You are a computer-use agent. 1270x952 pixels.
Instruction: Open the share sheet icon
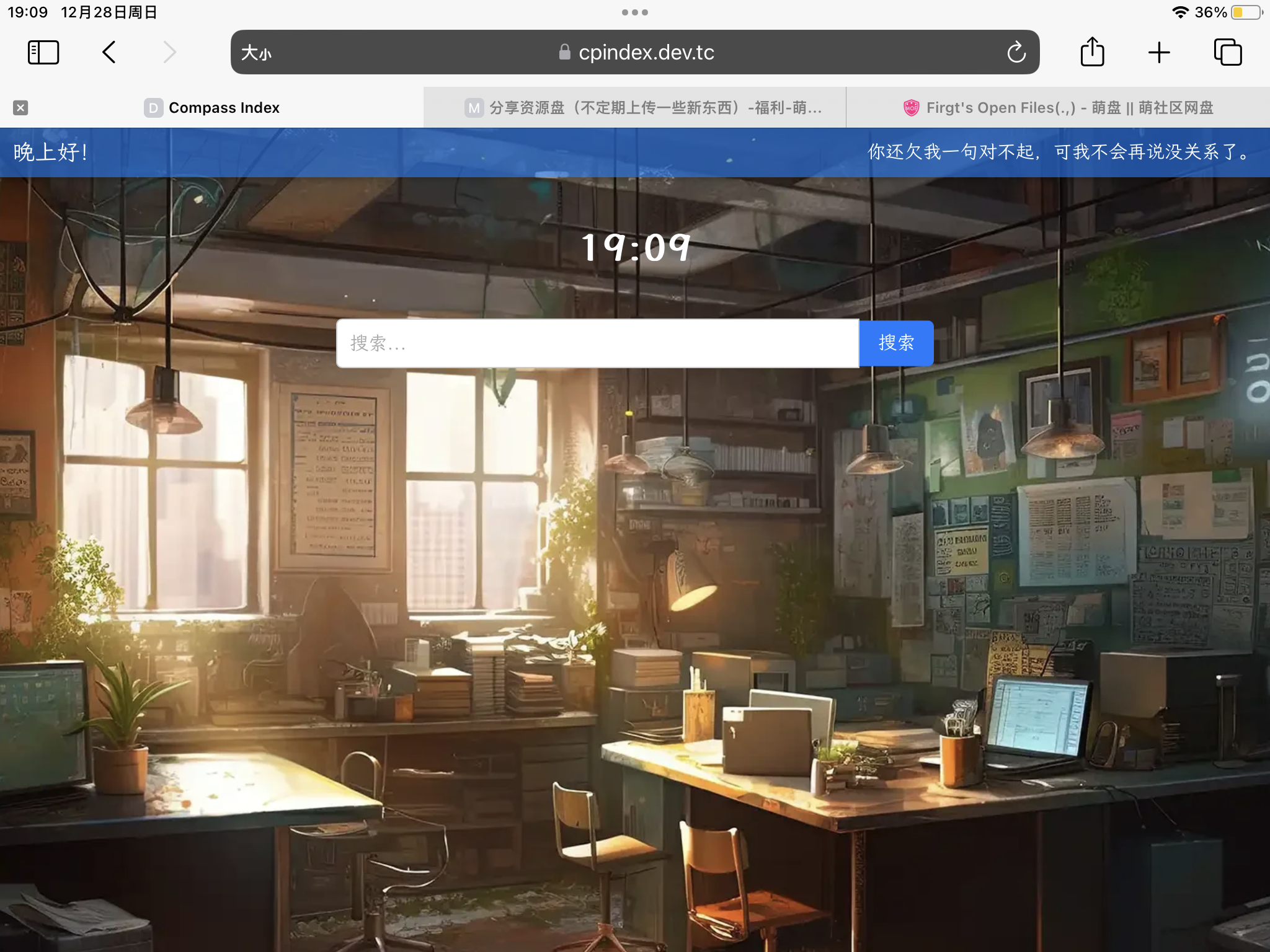(x=1092, y=53)
